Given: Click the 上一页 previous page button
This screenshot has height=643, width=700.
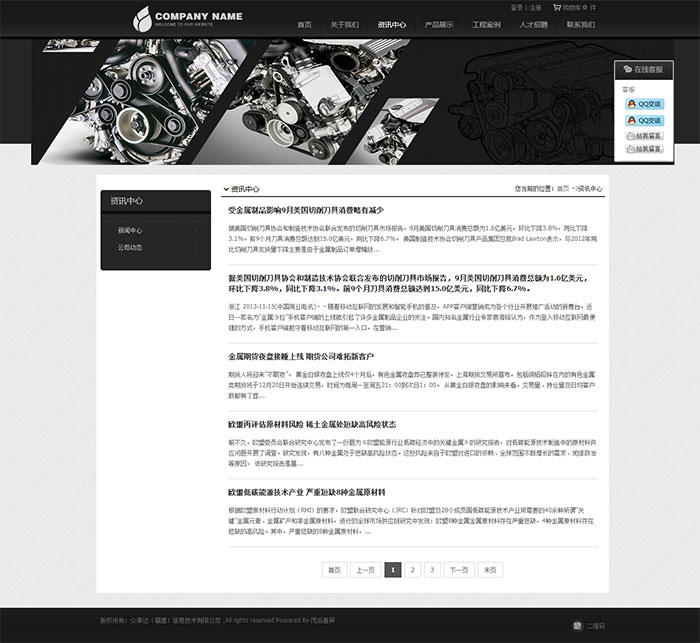Looking at the screenshot, I should [x=366, y=570].
